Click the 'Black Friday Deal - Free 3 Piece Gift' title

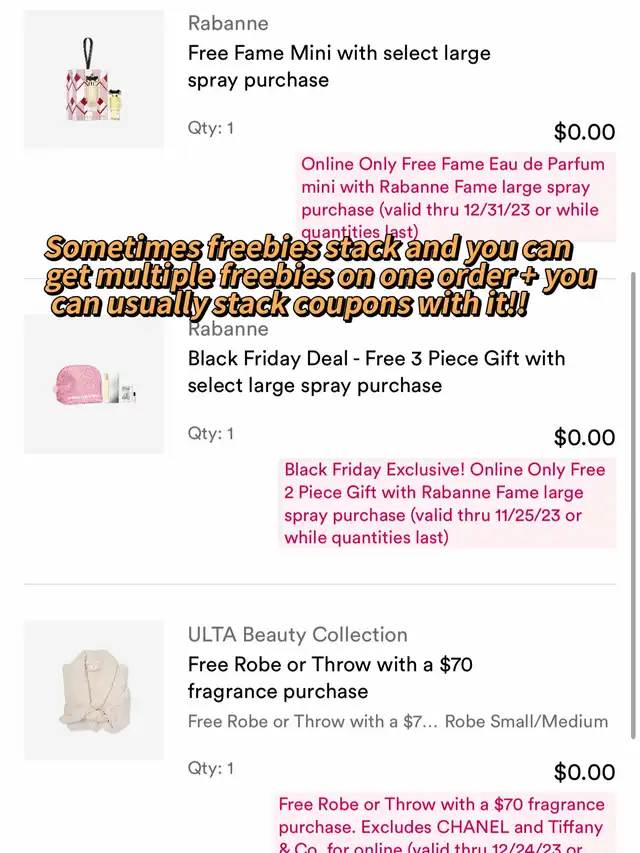click(376, 371)
